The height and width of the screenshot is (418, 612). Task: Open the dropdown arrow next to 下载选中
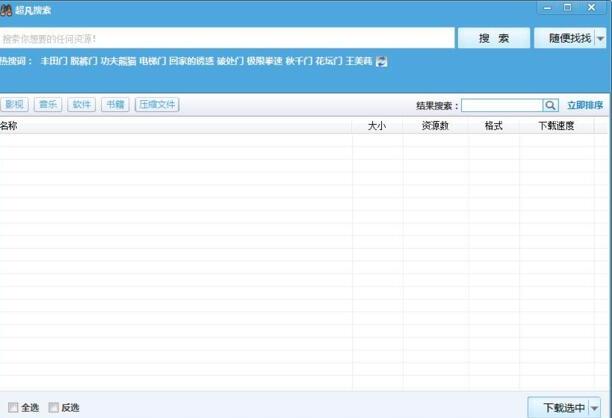[x=594, y=408]
